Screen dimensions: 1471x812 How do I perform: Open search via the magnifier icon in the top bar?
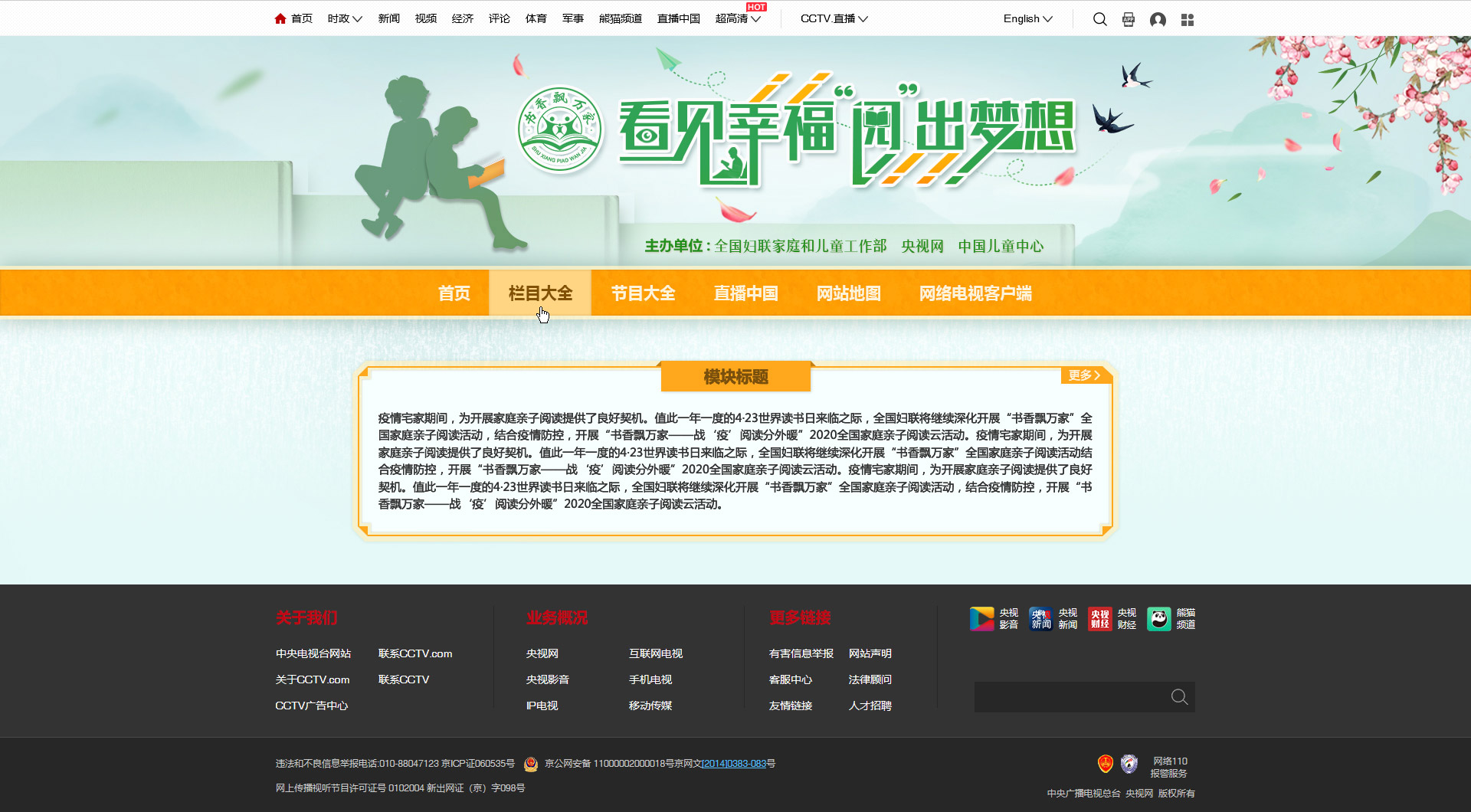click(x=1100, y=19)
